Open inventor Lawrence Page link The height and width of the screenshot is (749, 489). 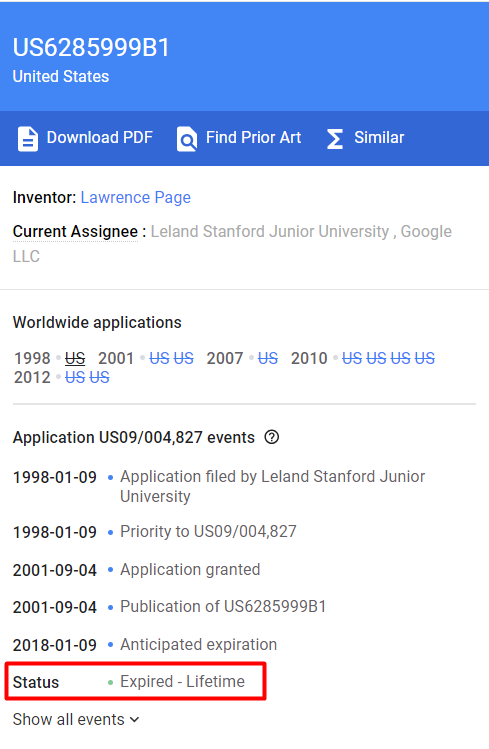click(136, 197)
